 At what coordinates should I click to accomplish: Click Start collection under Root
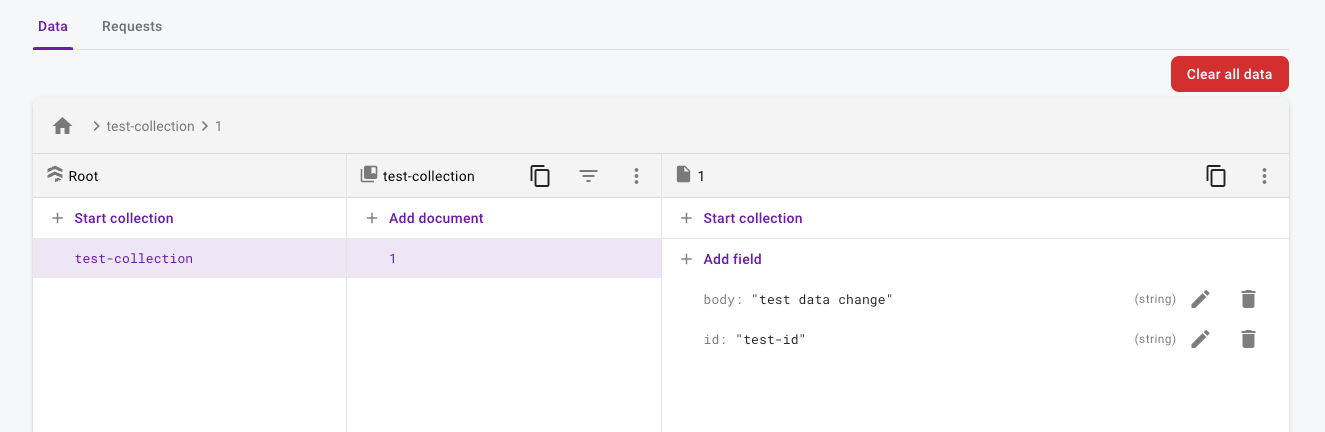coord(123,218)
